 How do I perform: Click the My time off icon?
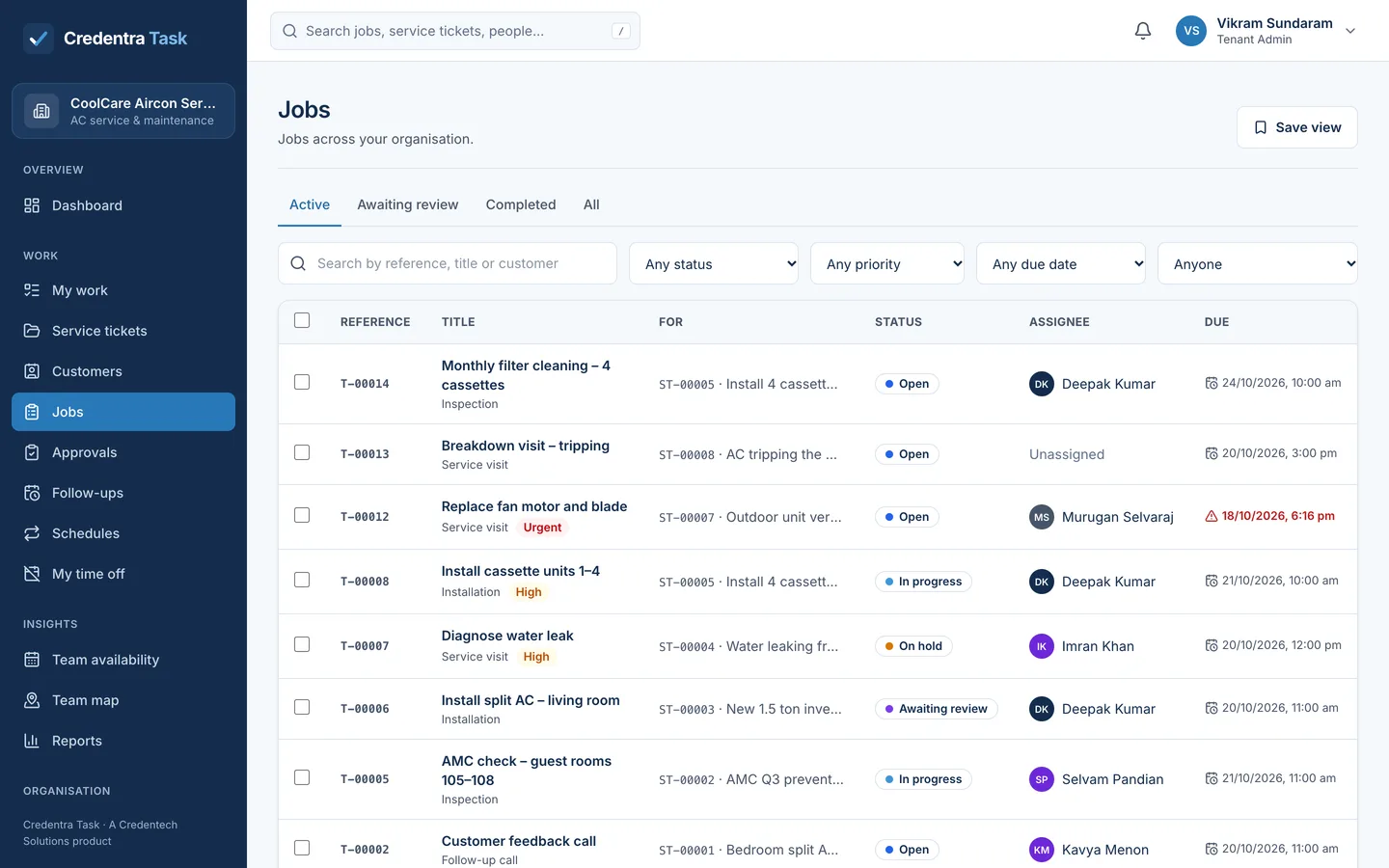[x=32, y=574]
